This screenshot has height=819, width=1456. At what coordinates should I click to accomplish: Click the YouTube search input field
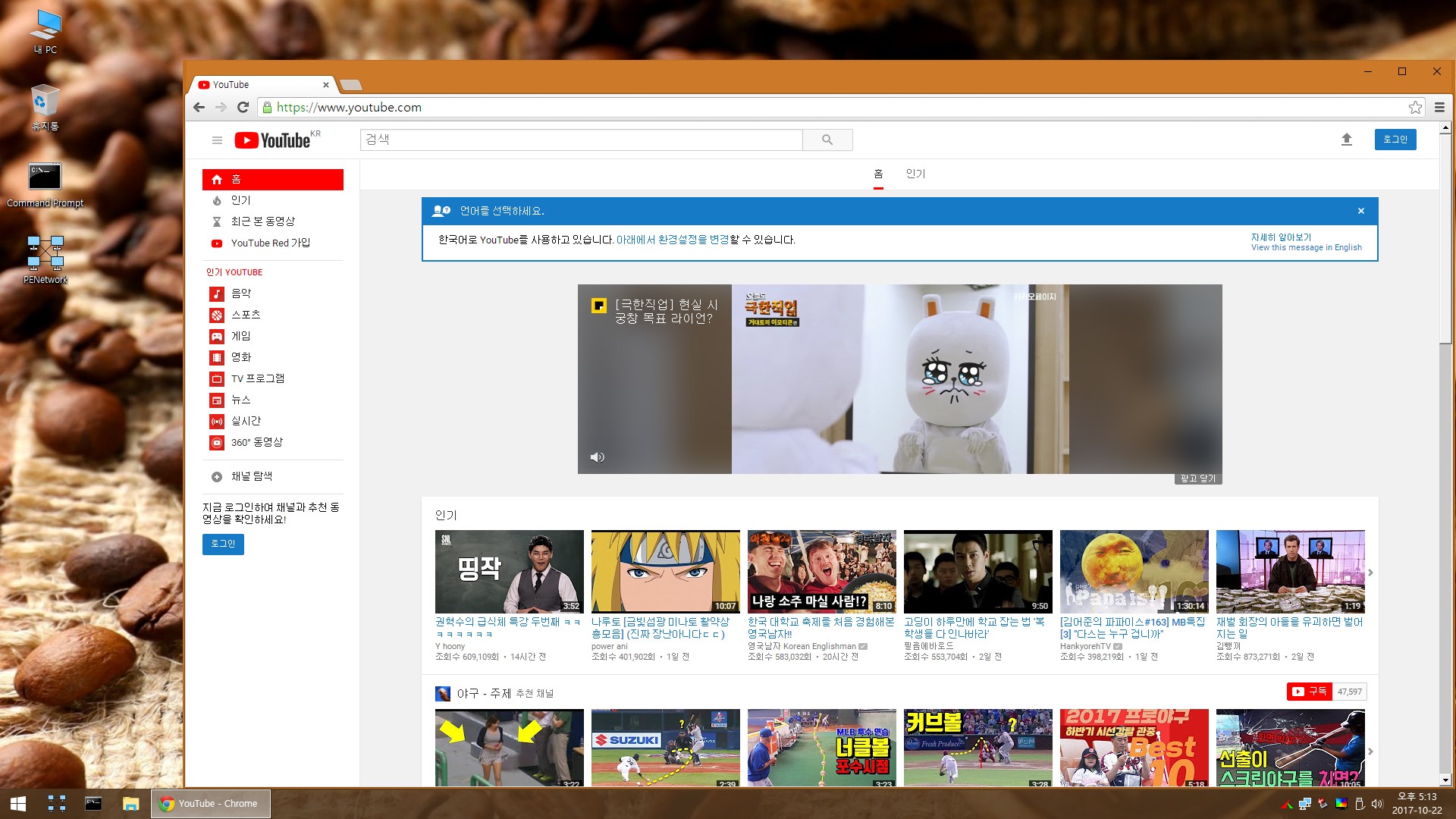pos(581,140)
